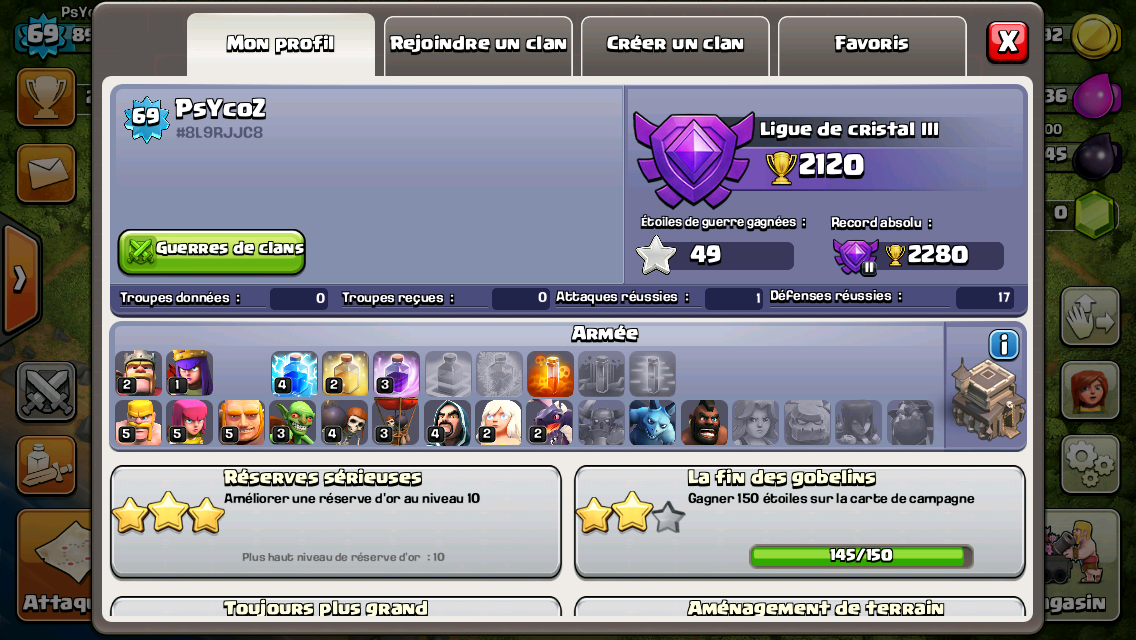1136x640 pixels.
Task: Tap the Wizard troop icon
Action: pyautogui.click(x=447, y=422)
